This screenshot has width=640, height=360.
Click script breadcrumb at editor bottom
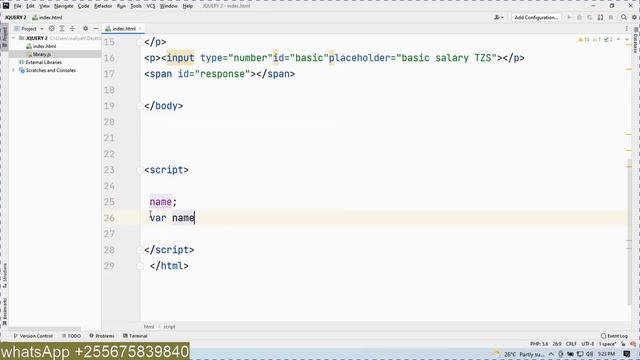[169, 327]
